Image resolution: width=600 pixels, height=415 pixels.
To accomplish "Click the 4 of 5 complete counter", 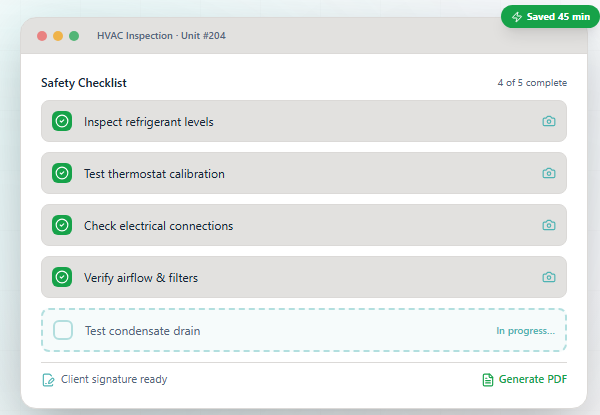I will 532,83.
